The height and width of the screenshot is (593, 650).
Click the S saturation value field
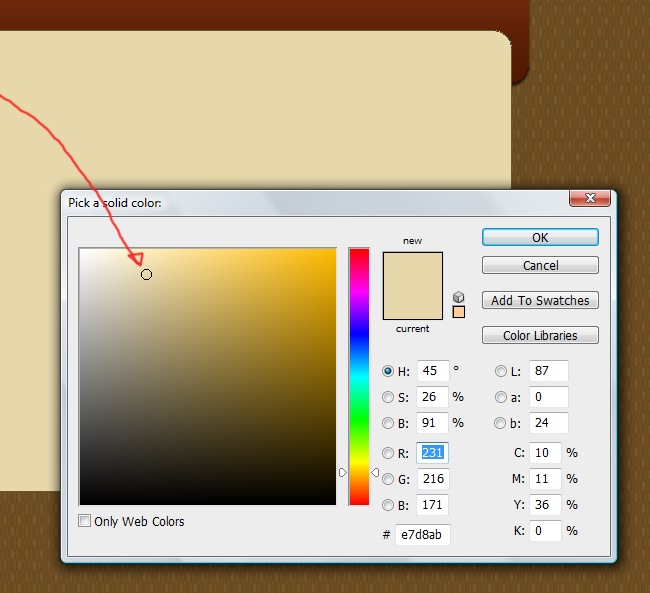pos(432,397)
